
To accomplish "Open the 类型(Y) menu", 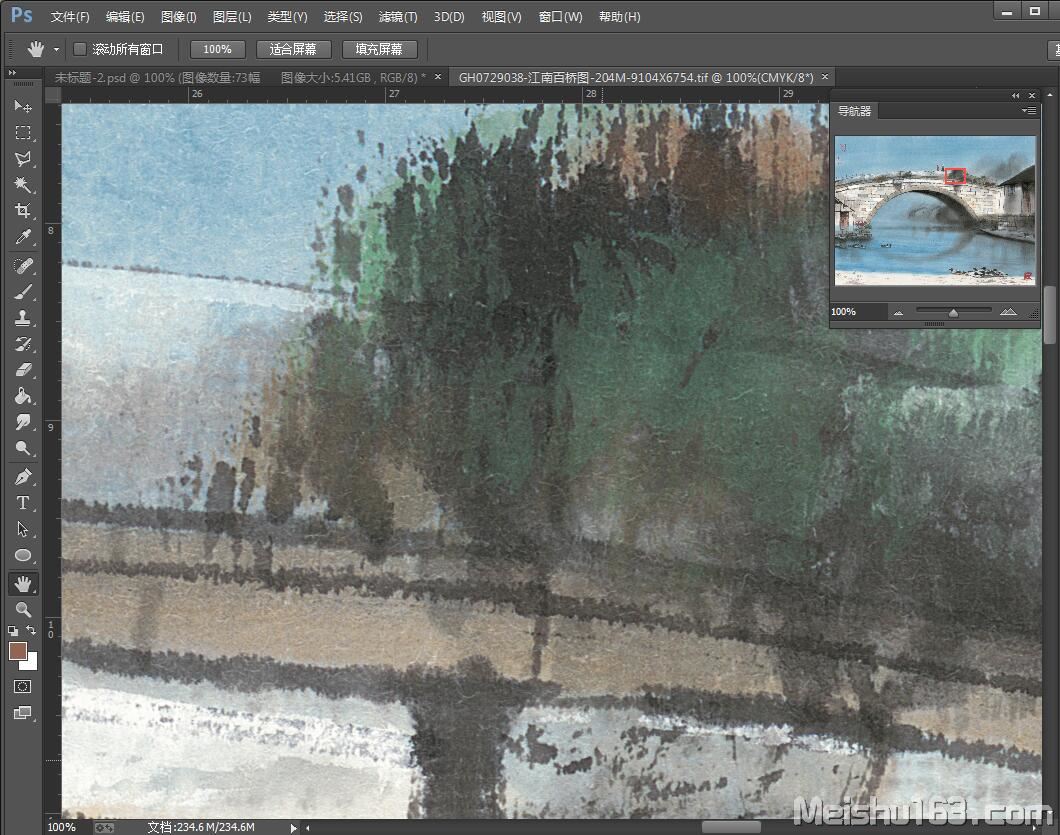I will click(287, 16).
